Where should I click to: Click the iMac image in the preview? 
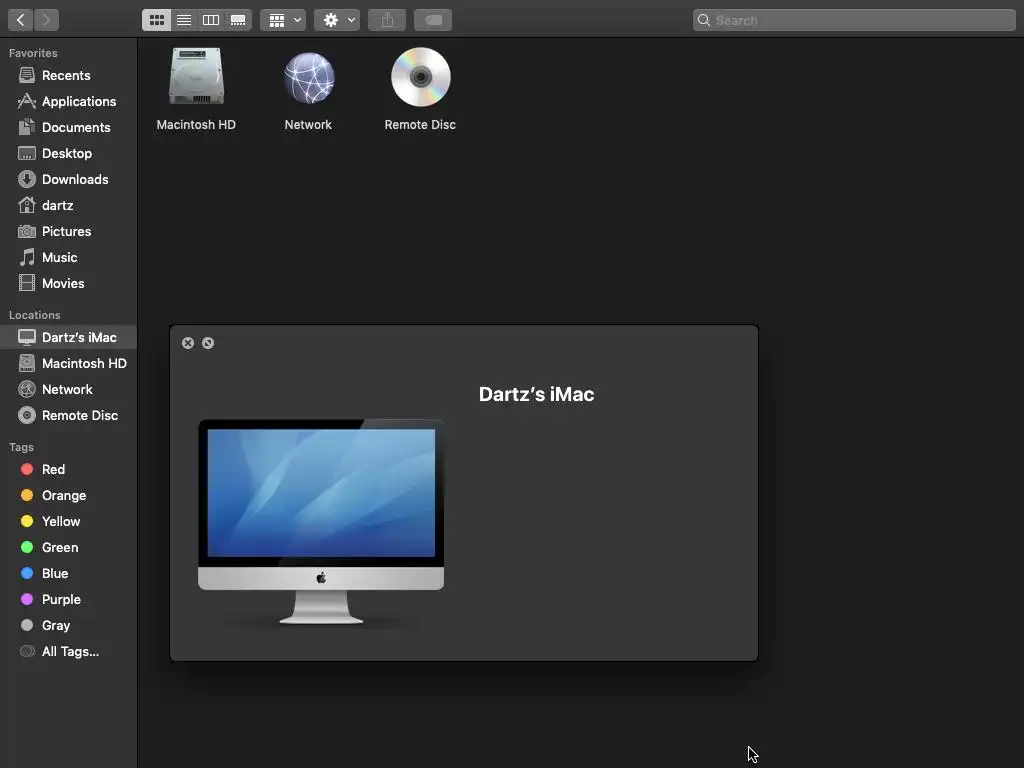(x=321, y=522)
